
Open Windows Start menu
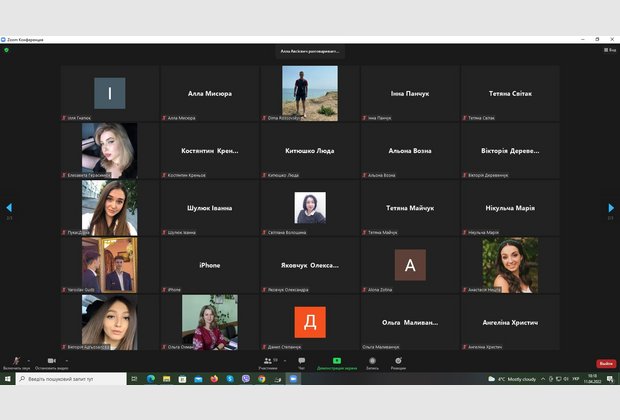coord(7,379)
